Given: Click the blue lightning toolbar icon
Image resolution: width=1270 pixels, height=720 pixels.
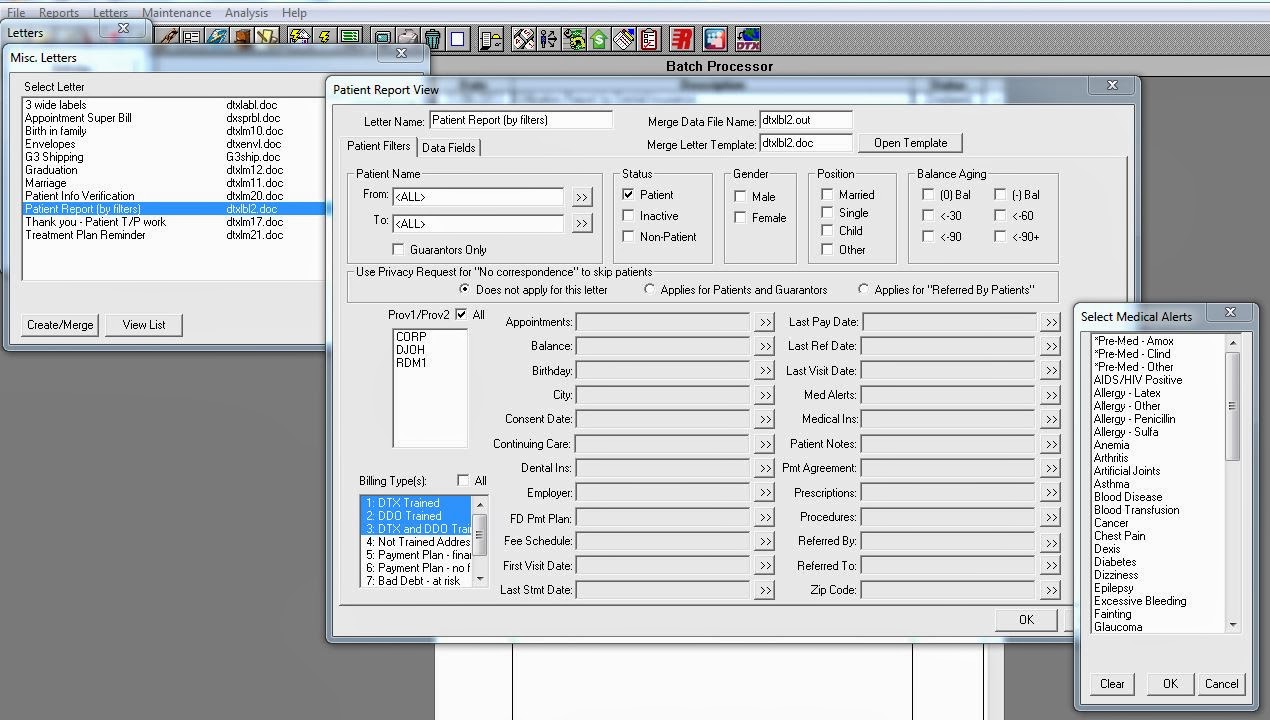Looking at the screenshot, I should [x=216, y=37].
